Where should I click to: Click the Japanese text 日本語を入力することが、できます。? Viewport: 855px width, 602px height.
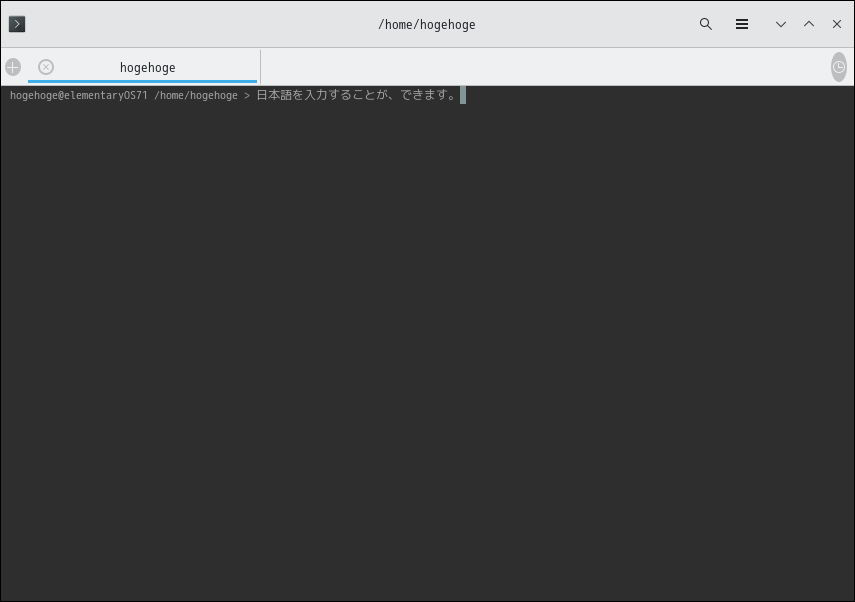pyautogui.click(x=356, y=95)
